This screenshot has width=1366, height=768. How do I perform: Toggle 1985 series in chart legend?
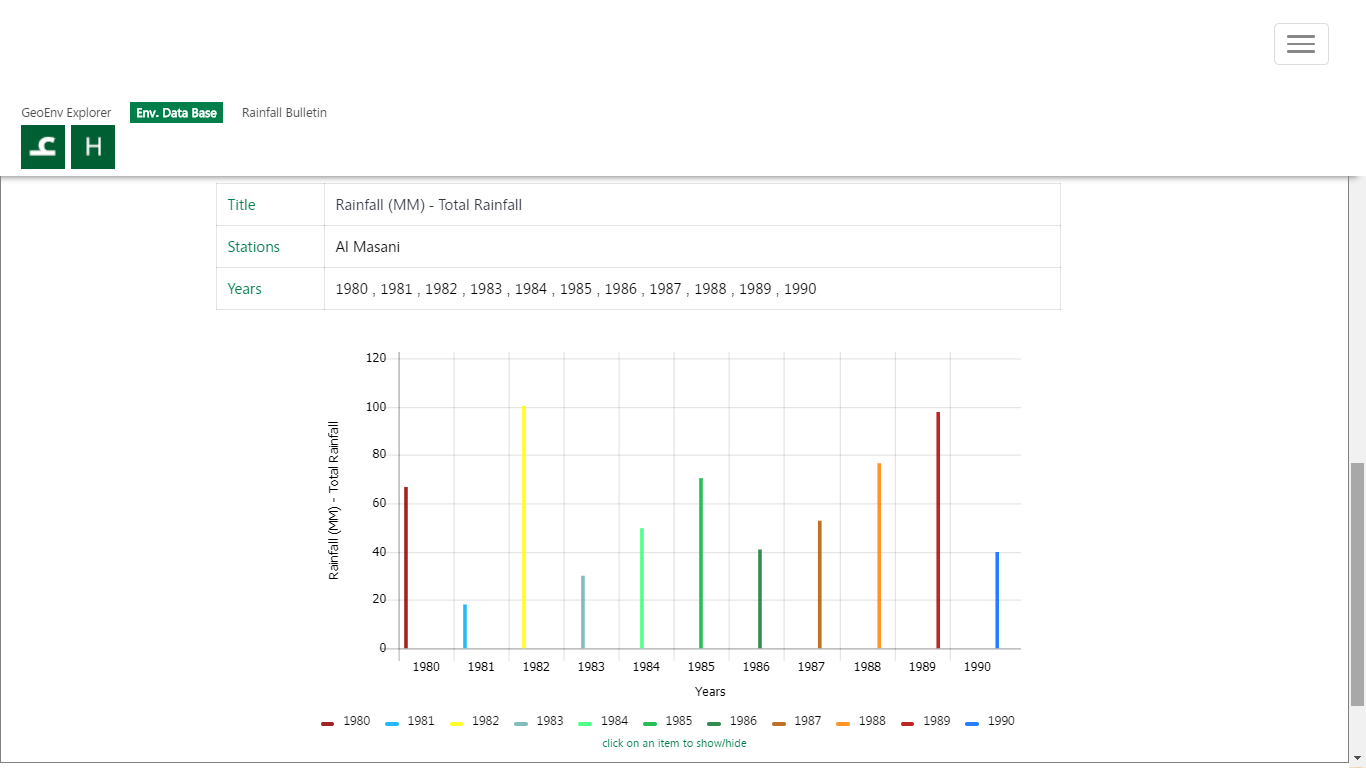668,721
